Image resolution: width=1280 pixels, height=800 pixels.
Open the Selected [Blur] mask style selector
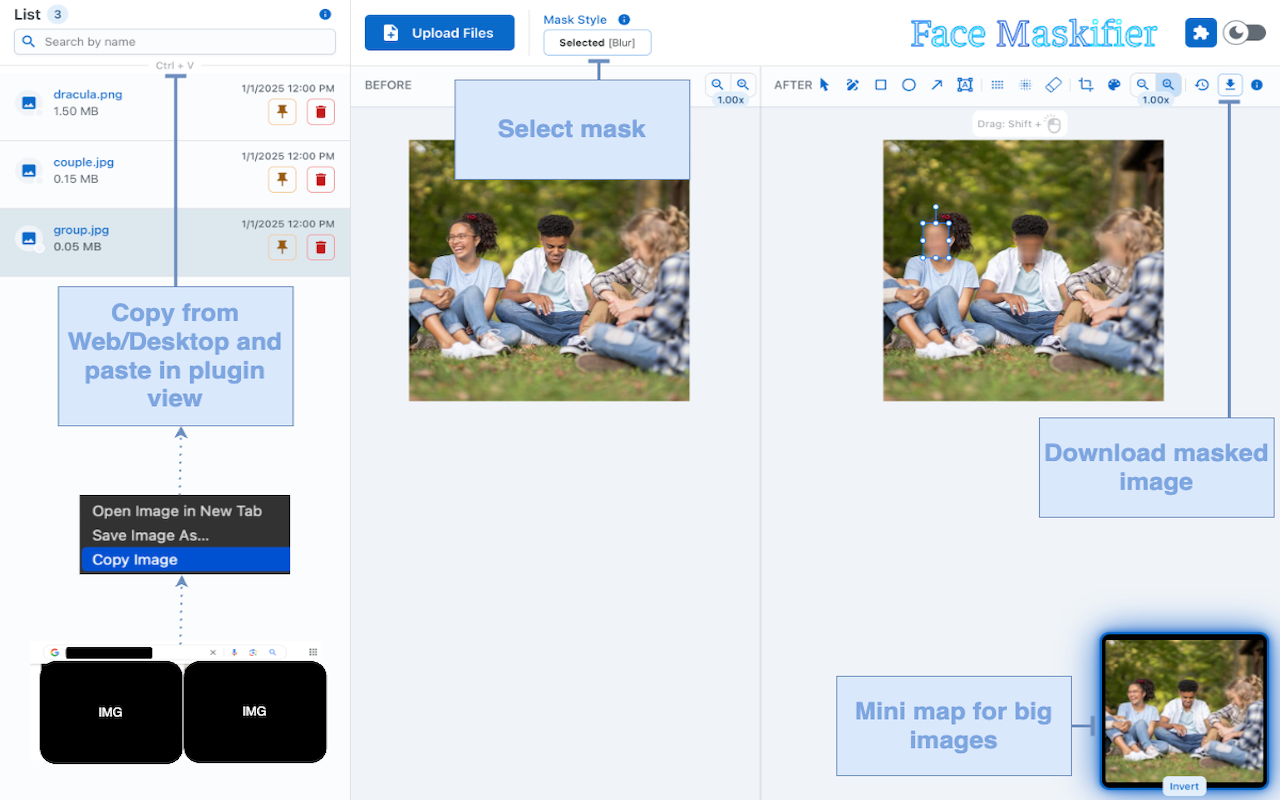(x=597, y=42)
